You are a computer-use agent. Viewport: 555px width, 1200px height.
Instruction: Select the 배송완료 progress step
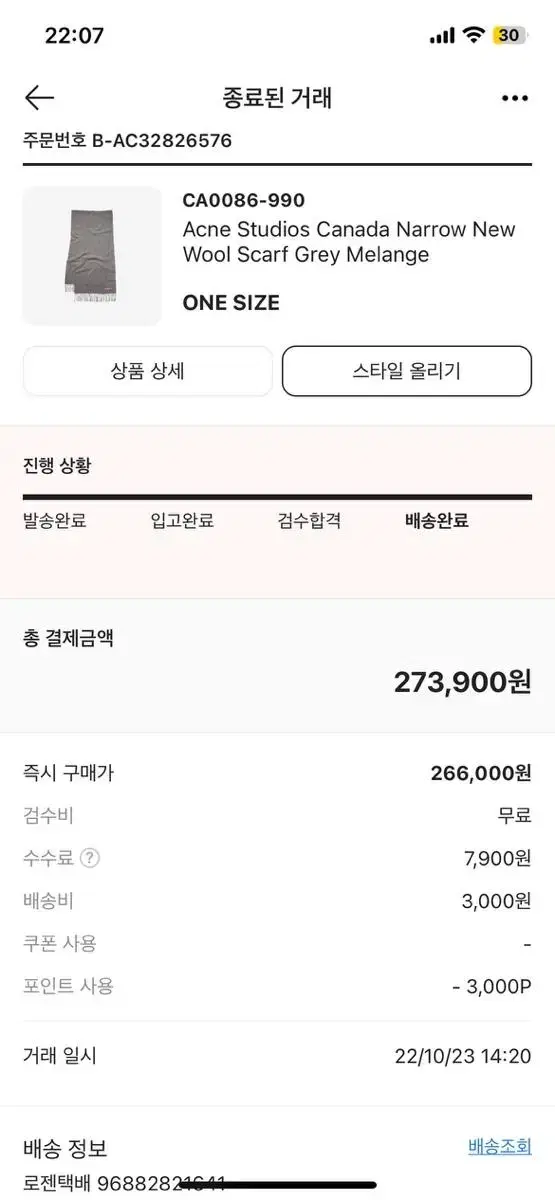click(437, 520)
